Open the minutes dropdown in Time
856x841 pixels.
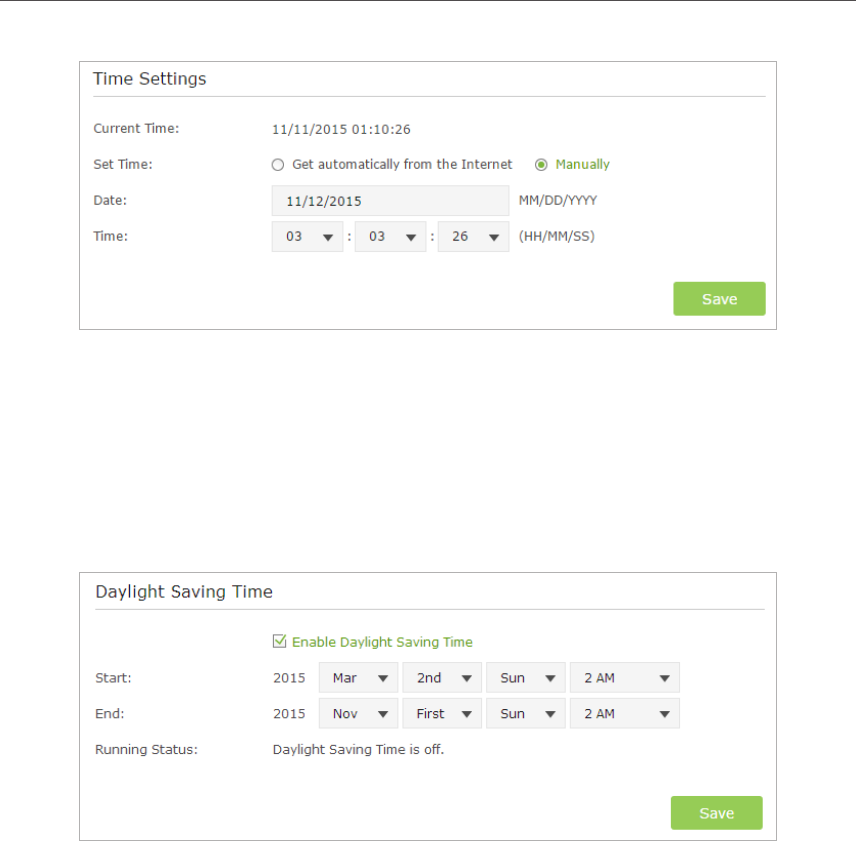pyautogui.click(x=390, y=237)
